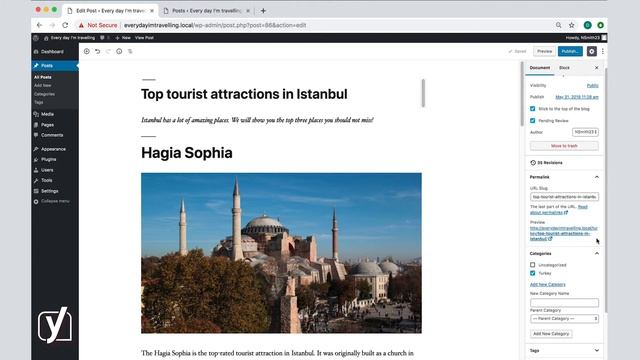Open the Author dropdown

tap(585, 132)
